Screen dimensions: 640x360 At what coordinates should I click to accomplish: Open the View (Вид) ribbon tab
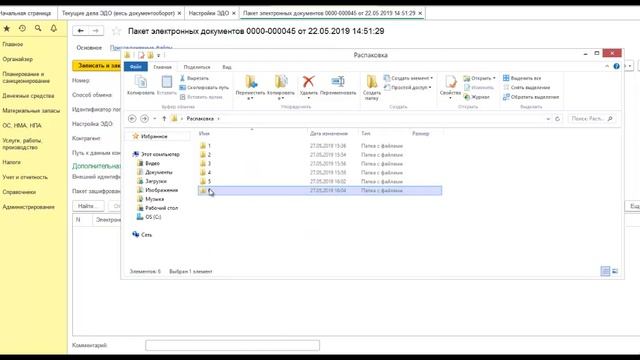pos(227,67)
